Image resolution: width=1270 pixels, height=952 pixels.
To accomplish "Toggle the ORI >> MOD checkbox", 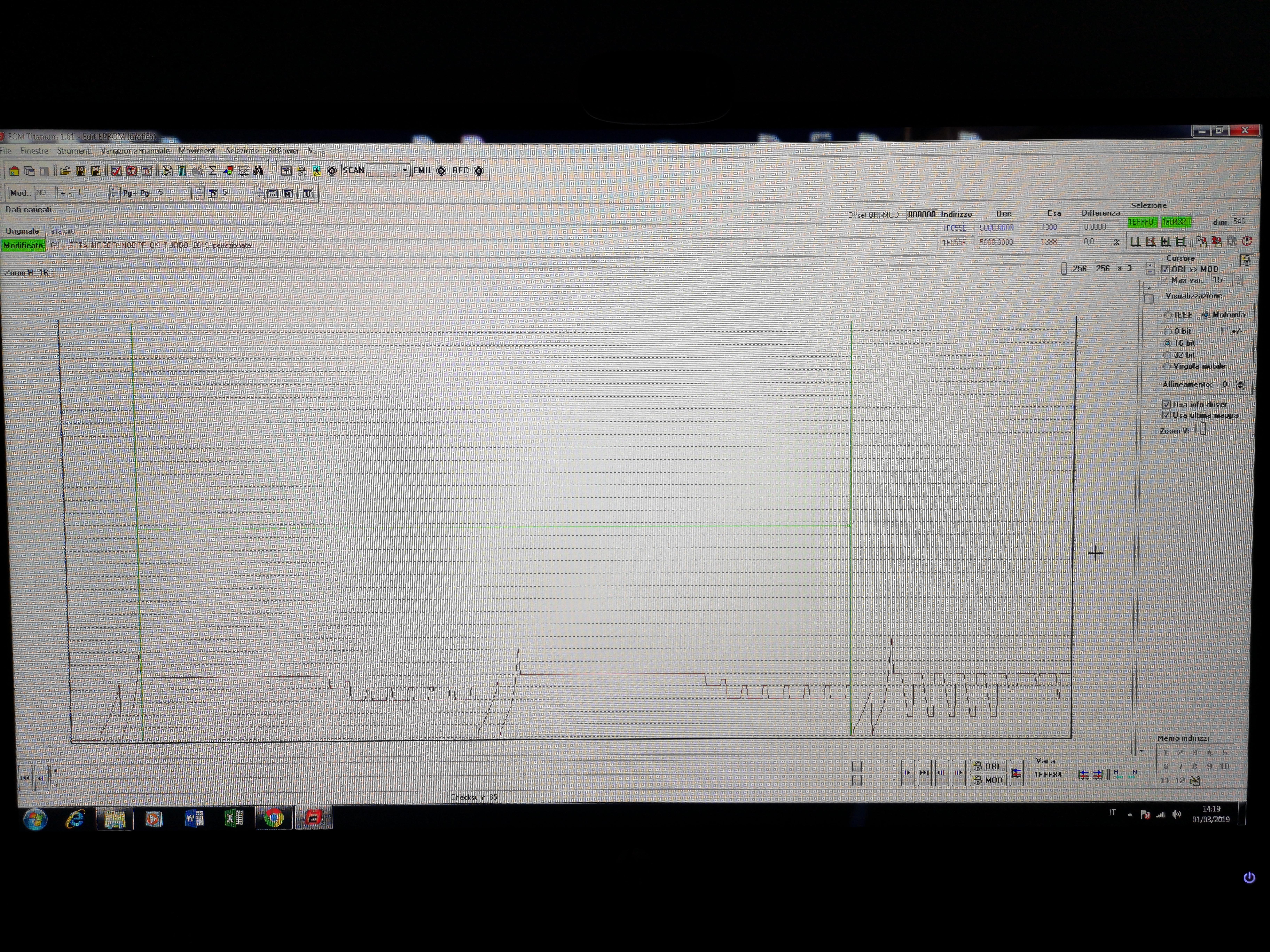I will click(x=1166, y=269).
